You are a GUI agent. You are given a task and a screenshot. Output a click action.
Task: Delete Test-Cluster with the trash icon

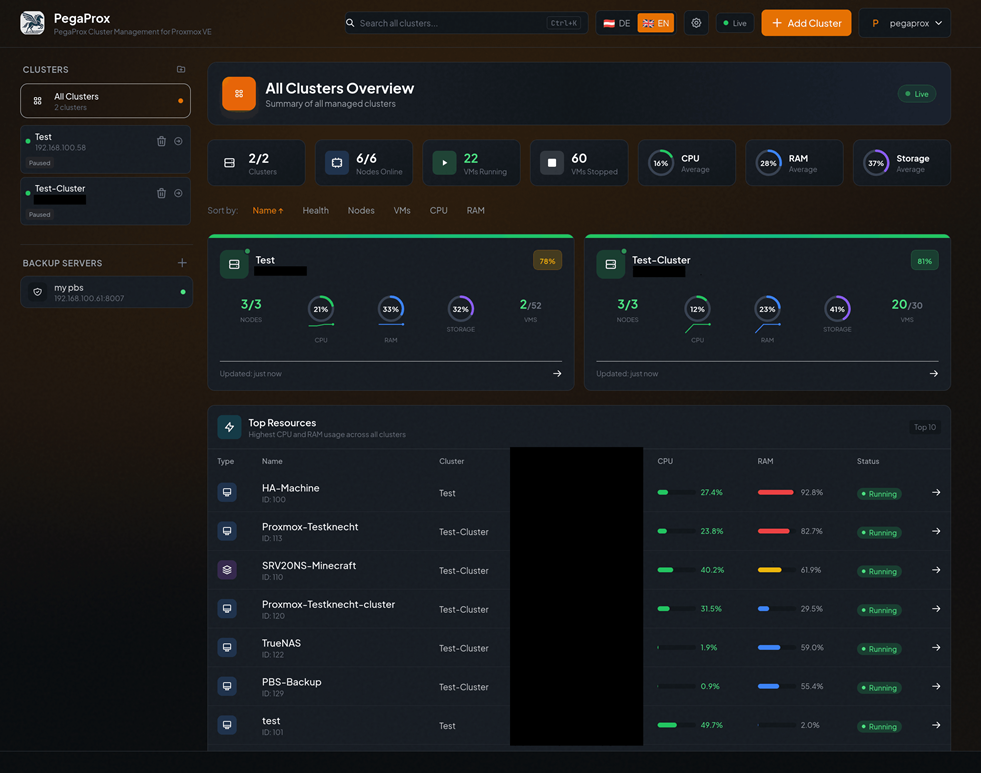(161, 193)
